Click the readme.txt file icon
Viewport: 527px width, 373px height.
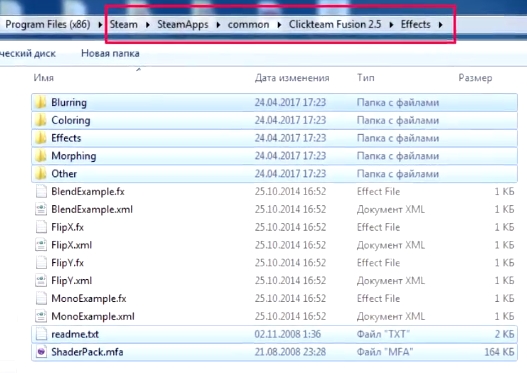pyautogui.click(x=41, y=334)
